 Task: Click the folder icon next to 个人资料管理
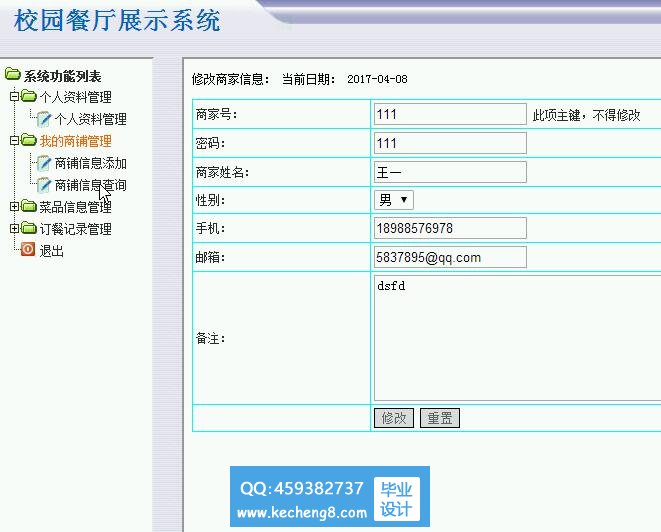pyautogui.click(x=29, y=96)
